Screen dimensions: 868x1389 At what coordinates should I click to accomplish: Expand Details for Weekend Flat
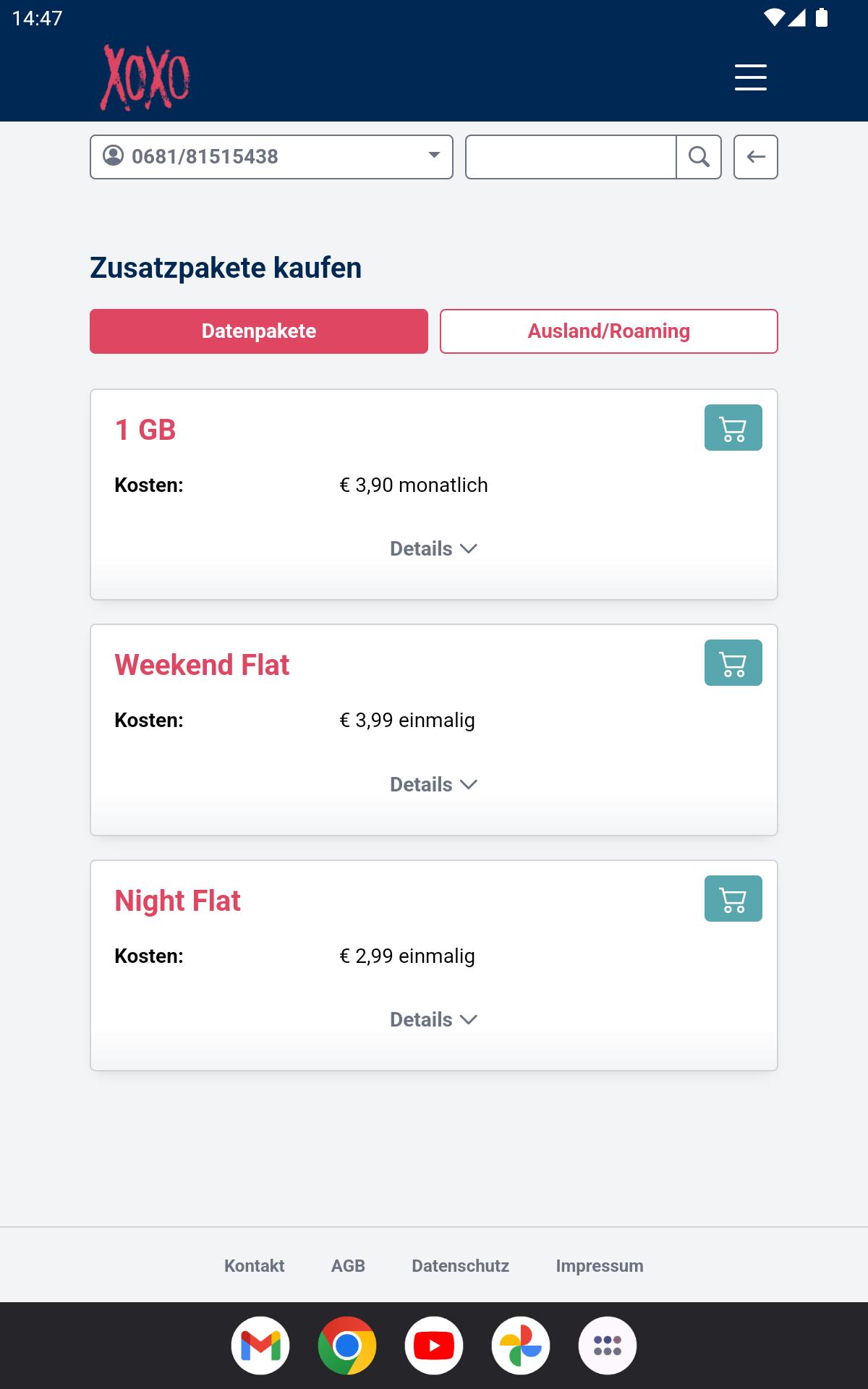pyautogui.click(x=433, y=784)
